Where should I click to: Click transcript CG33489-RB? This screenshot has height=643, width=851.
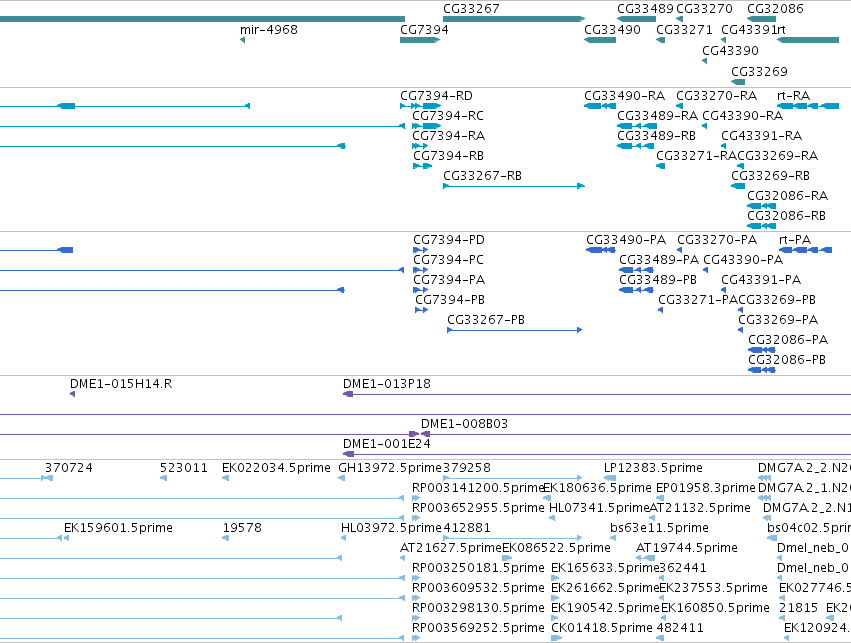pos(656,136)
